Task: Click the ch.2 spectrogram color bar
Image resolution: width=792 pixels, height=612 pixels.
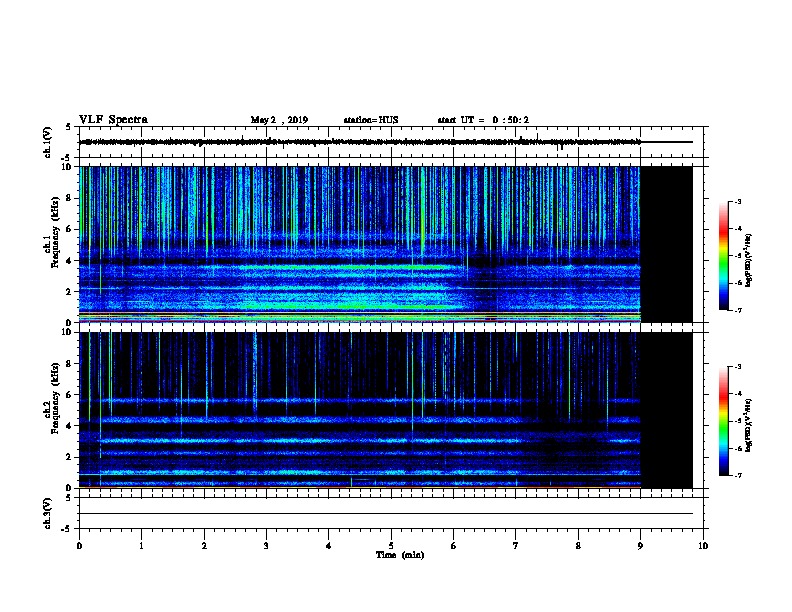Action: click(723, 421)
